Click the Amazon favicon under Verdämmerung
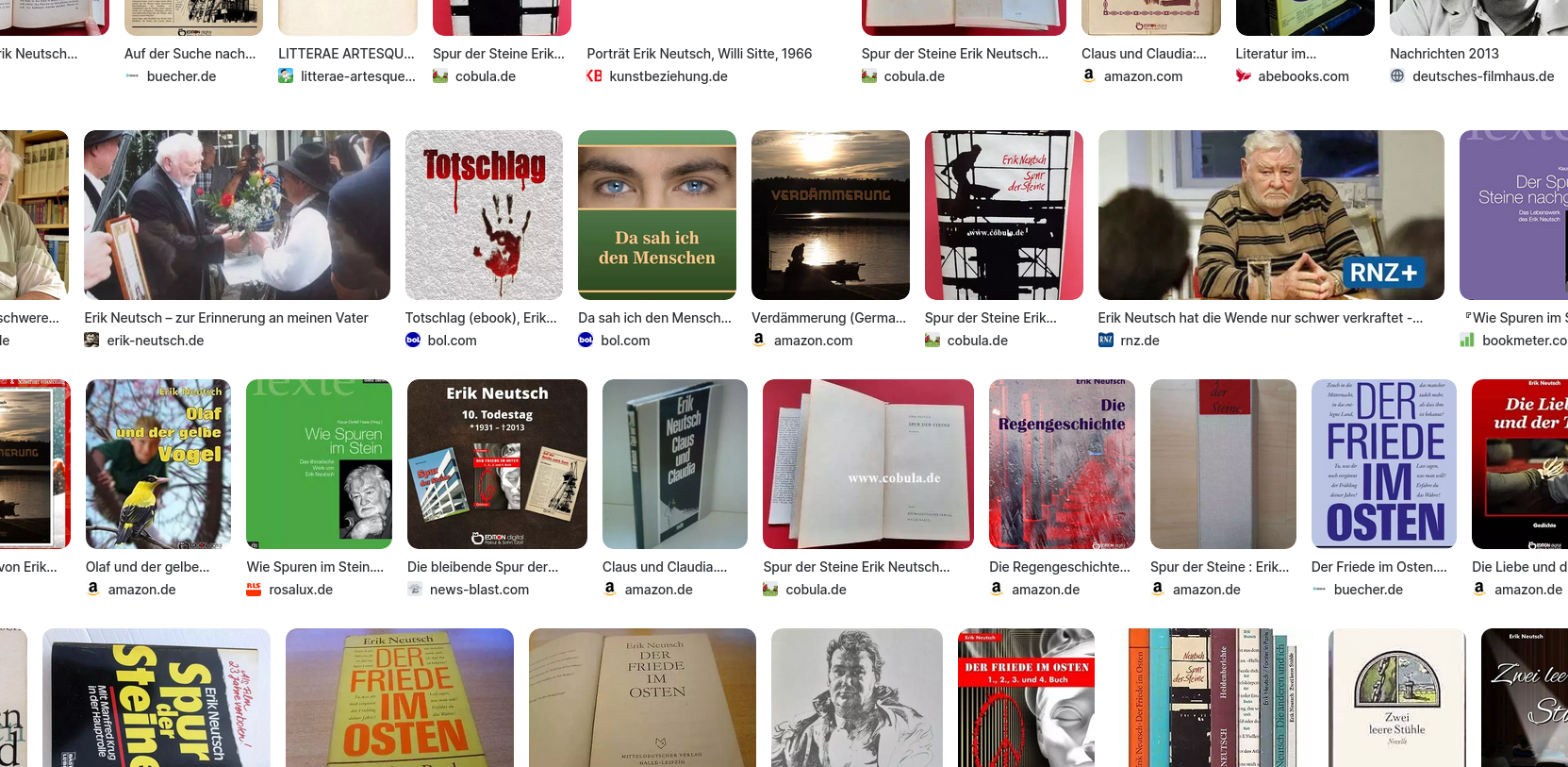The image size is (1568, 767). [x=759, y=340]
